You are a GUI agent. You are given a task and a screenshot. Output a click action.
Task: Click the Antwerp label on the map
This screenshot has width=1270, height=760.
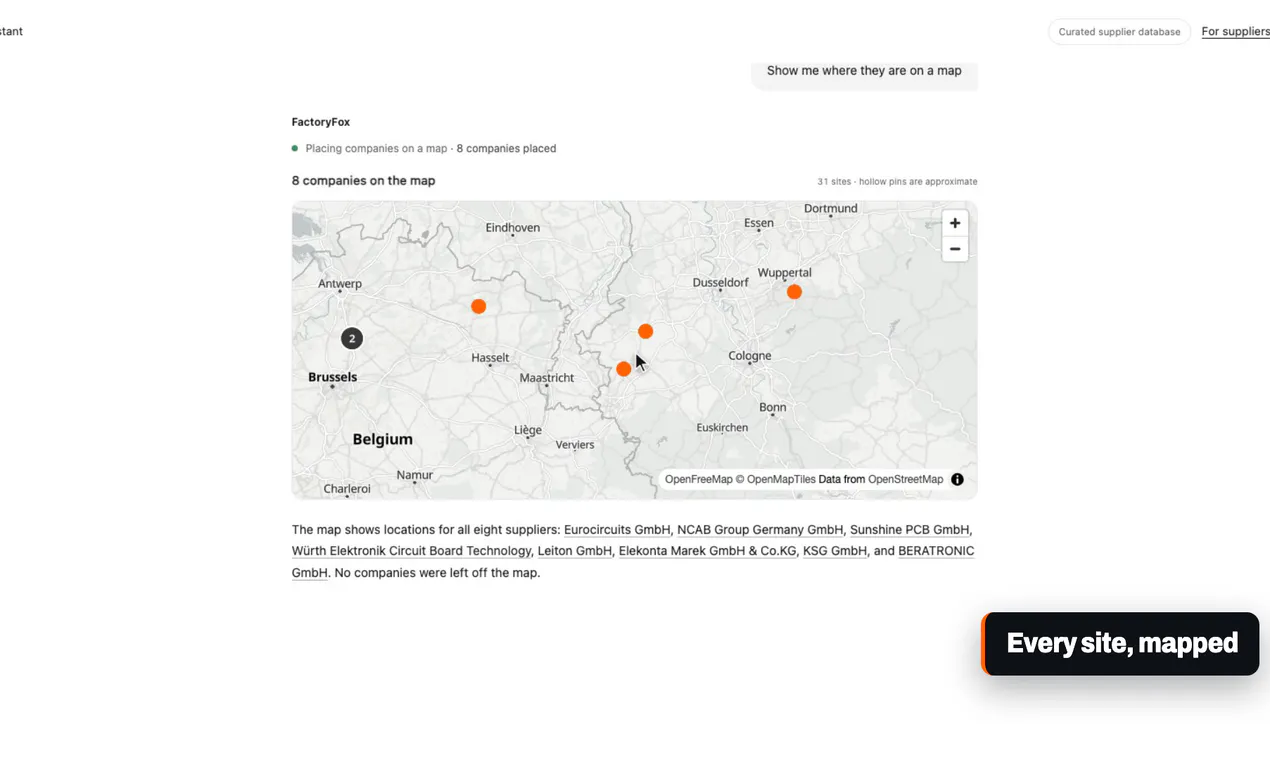click(x=340, y=283)
